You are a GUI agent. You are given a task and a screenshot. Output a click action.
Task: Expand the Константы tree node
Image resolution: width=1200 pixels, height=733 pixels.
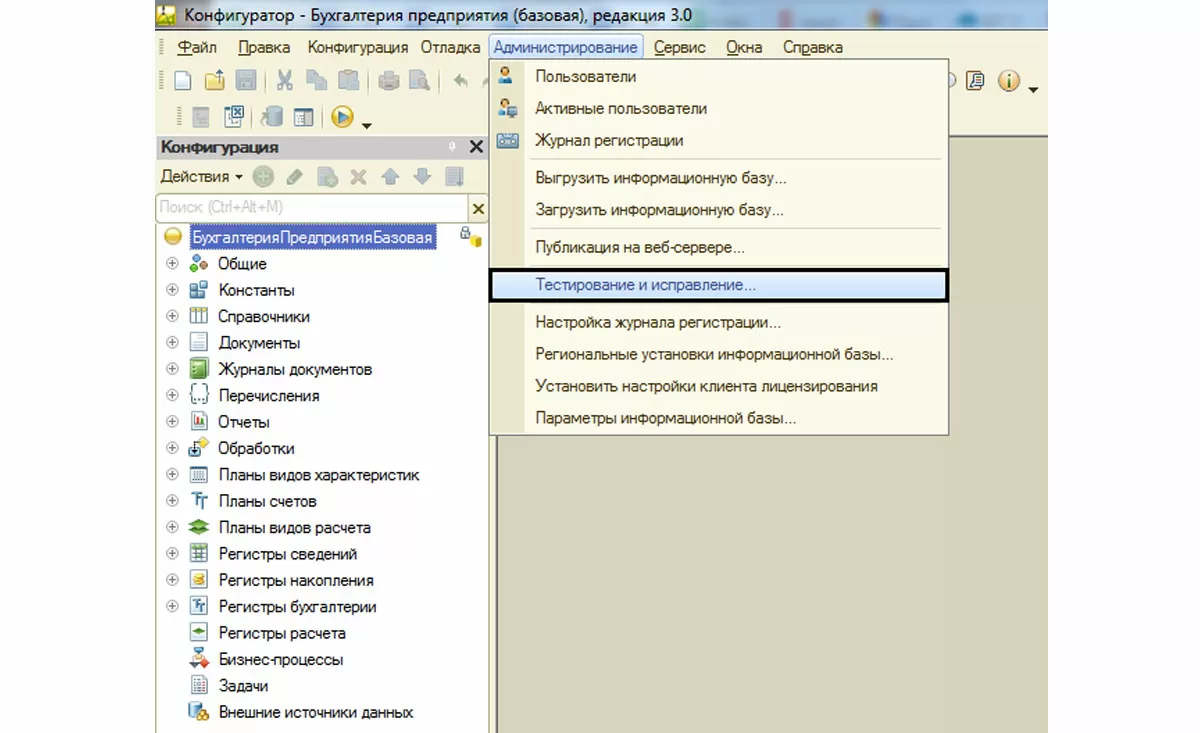pyautogui.click(x=172, y=290)
